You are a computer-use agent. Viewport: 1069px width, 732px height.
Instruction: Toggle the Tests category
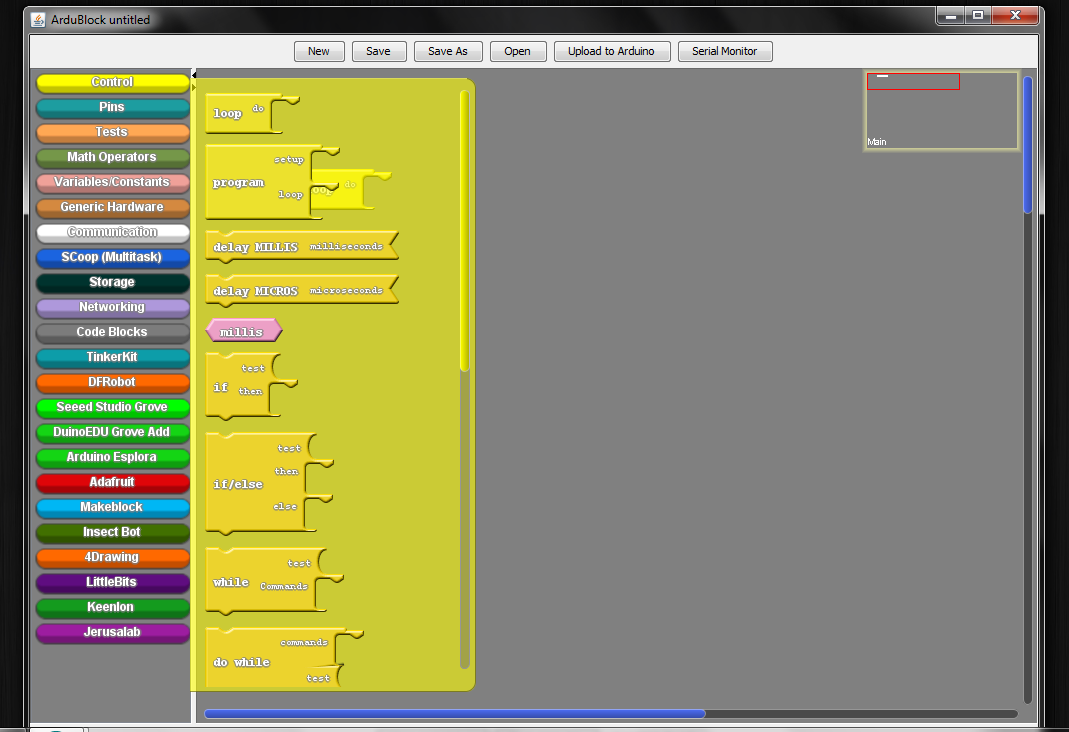coord(112,132)
